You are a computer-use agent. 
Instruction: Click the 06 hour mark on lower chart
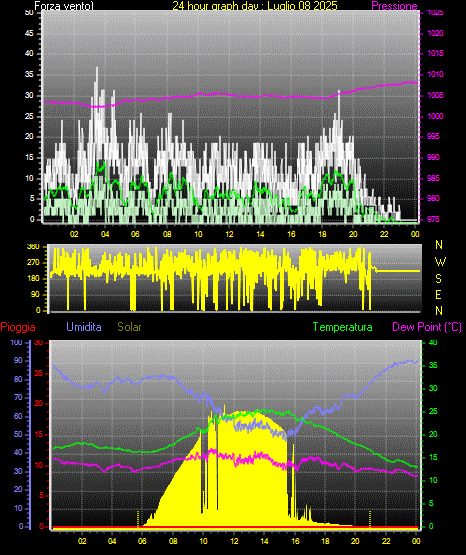click(142, 541)
